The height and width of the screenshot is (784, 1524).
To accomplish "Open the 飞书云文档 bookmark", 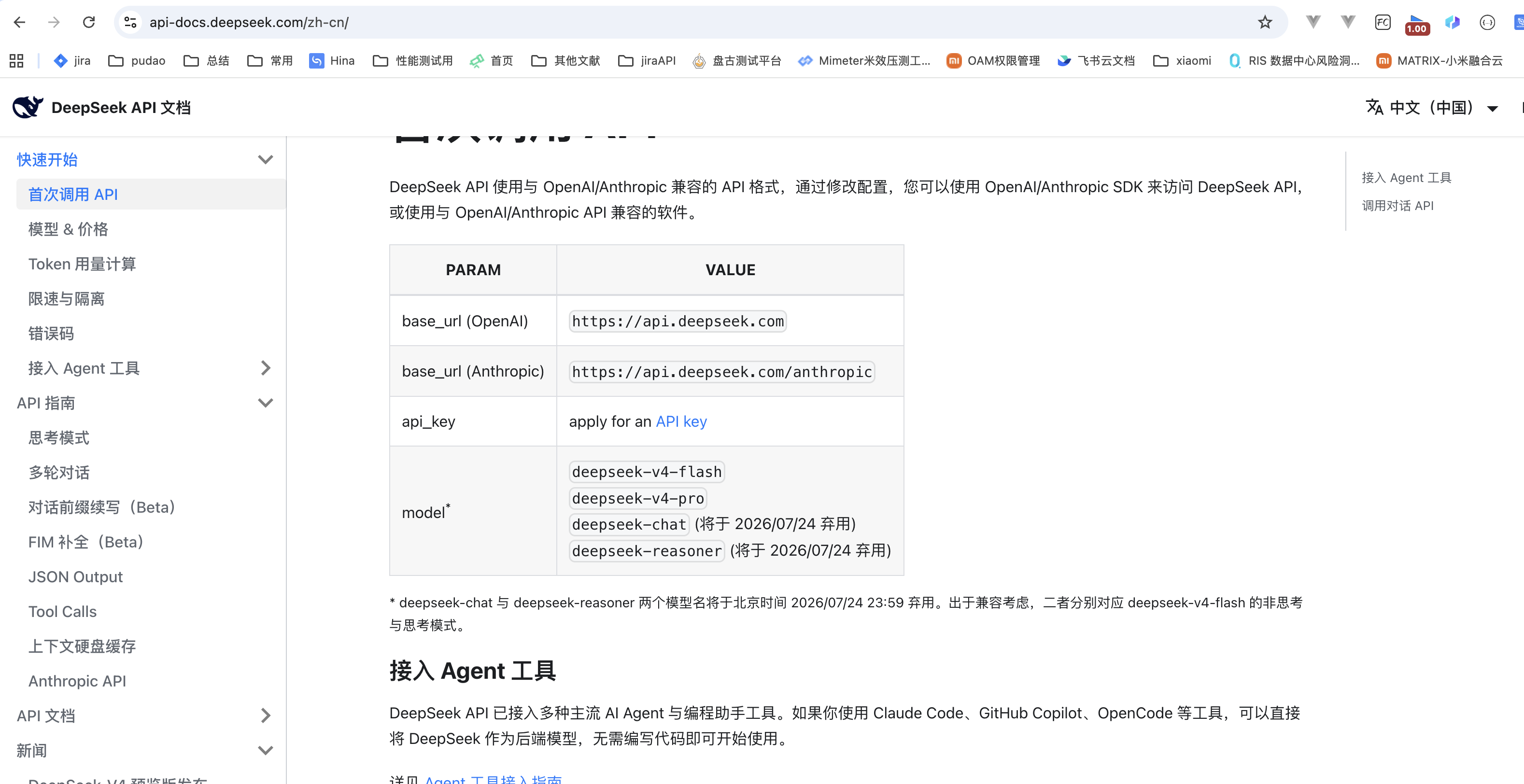I will click(x=1096, y=60).
